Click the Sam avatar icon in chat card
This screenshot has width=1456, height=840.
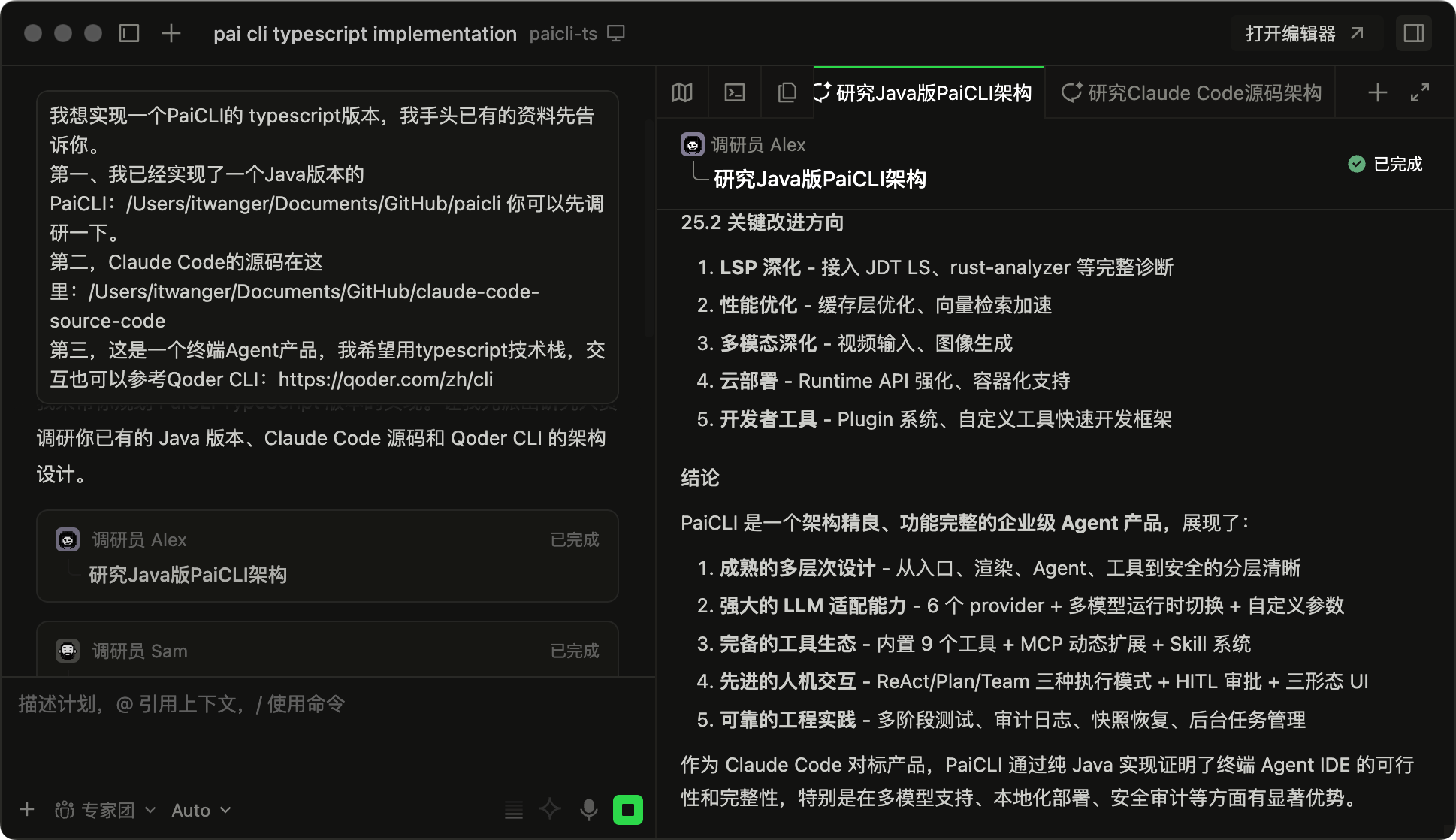coord(68,651)
